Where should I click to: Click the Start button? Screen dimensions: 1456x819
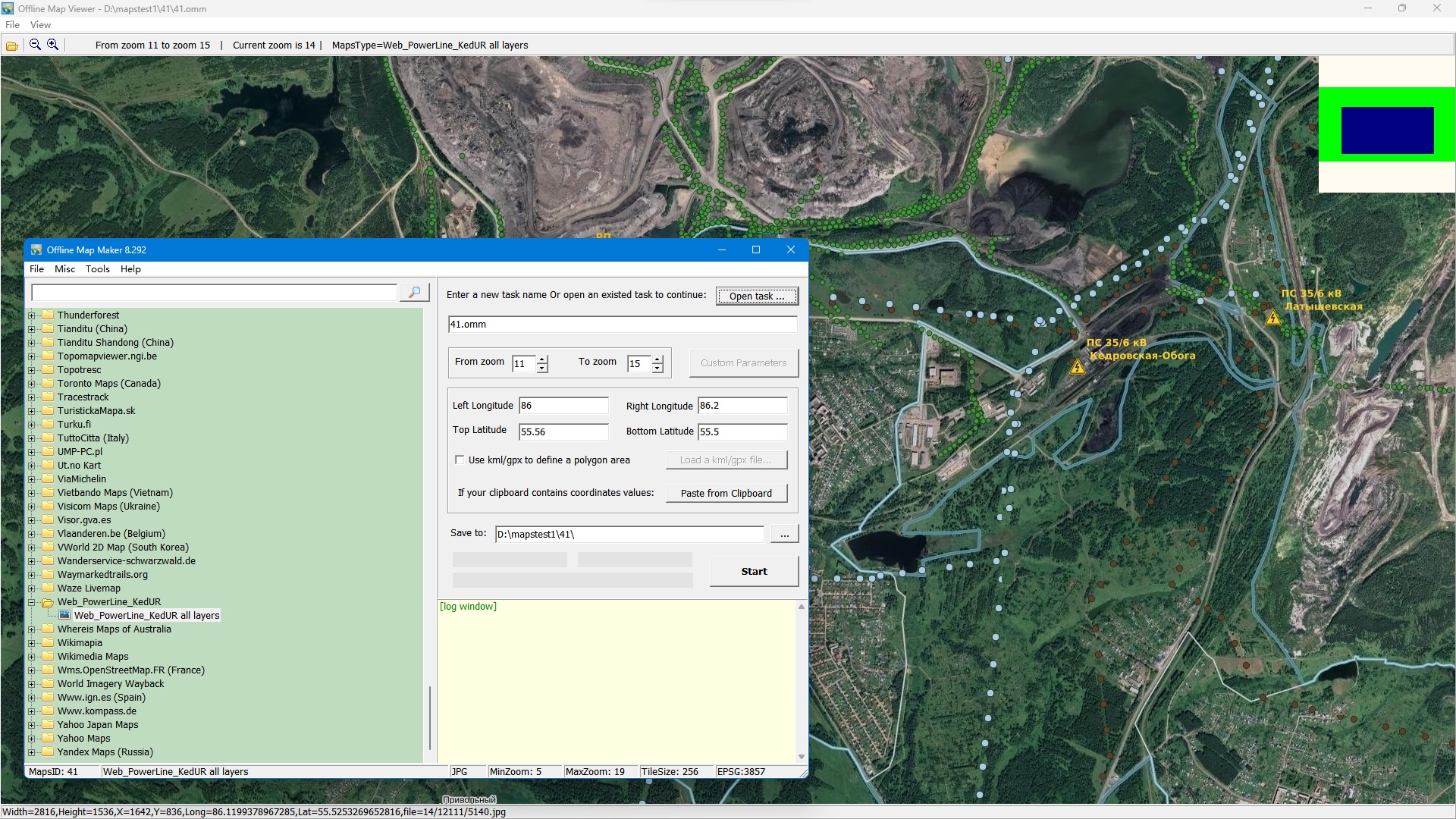point(754,572)
